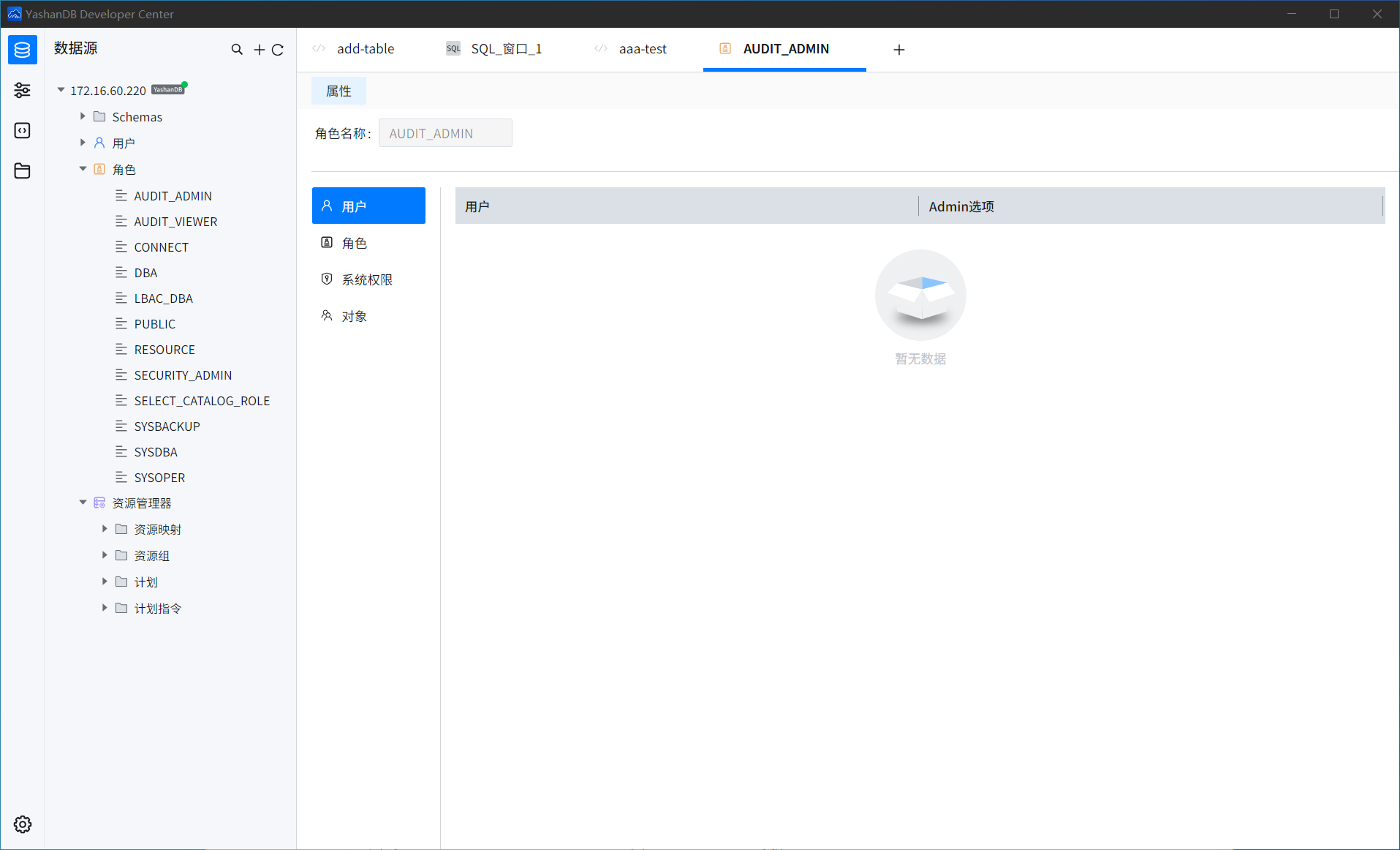Maximize the YashanDB Developer Center window
1400x850 pixels.
(1334, 14)
